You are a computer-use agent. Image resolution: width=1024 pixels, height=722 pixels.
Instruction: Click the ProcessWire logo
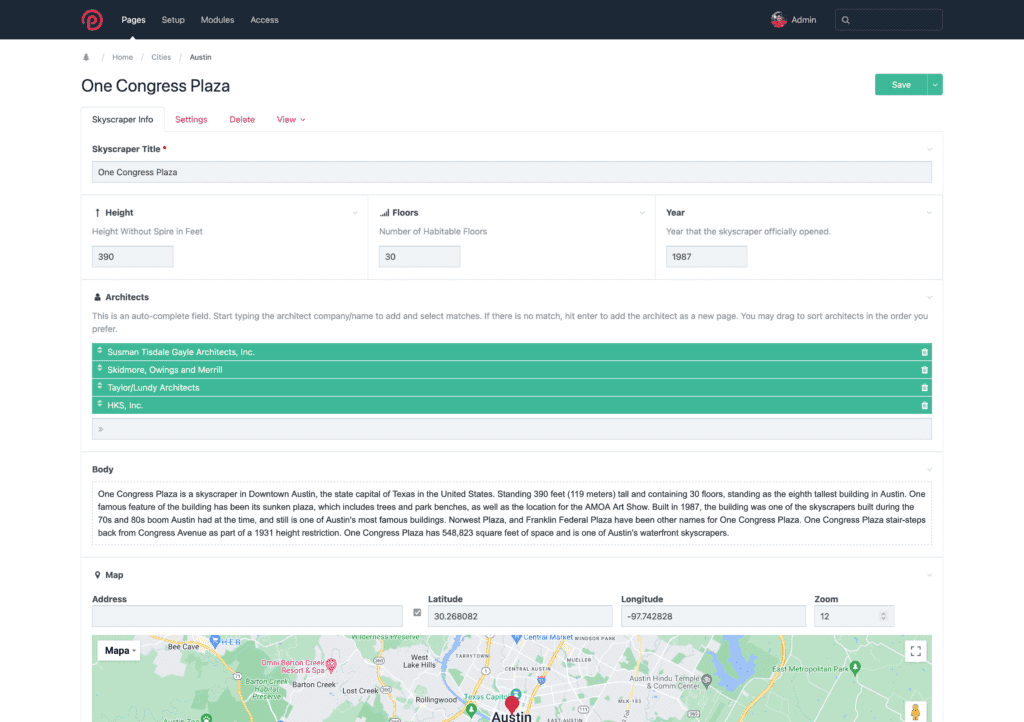[x=92, y=20]
